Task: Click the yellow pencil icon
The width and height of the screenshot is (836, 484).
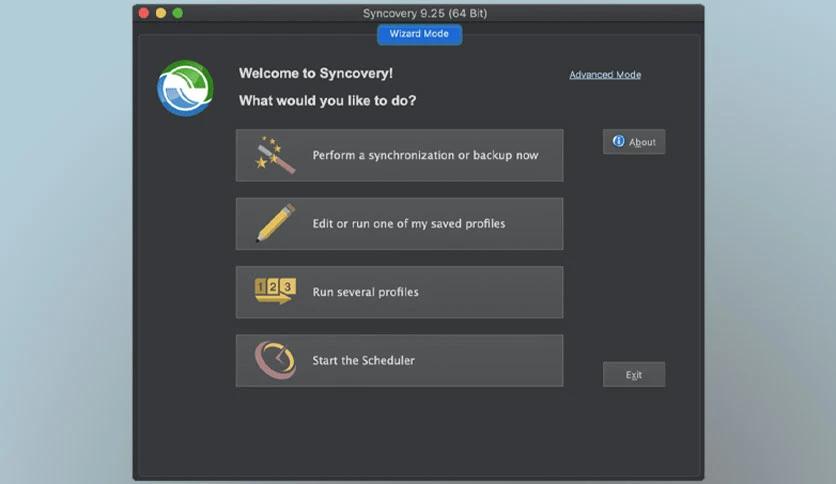Action: (275, 223)
